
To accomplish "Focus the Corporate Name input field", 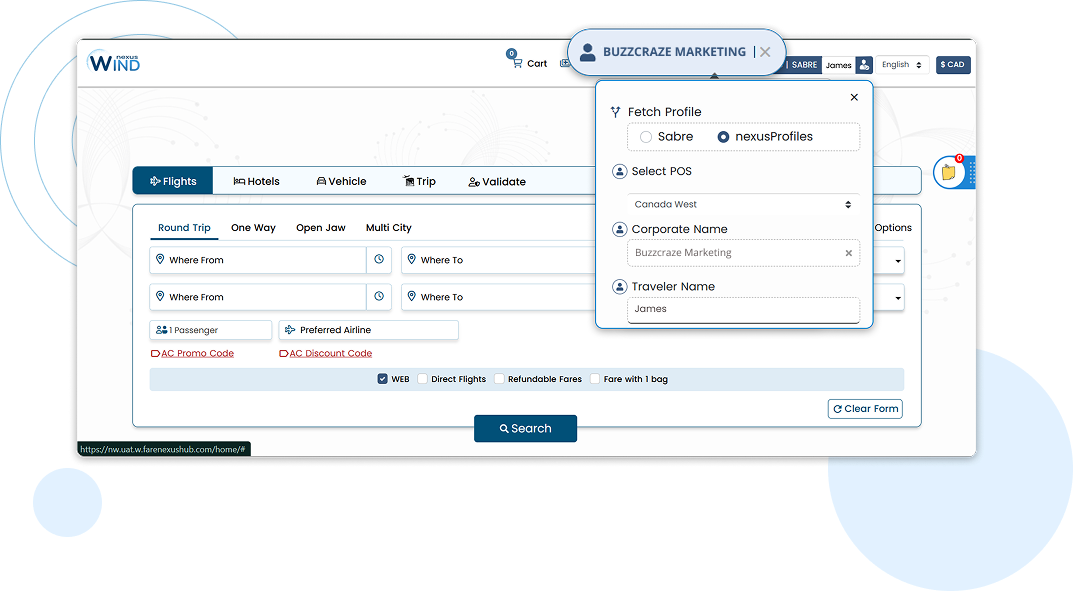I will point(743,253).
